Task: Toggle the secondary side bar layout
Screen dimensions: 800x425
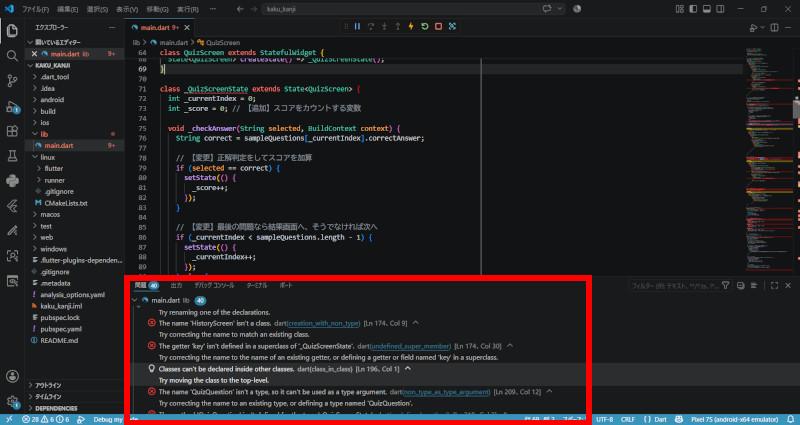Action: (x=720, y=9)
